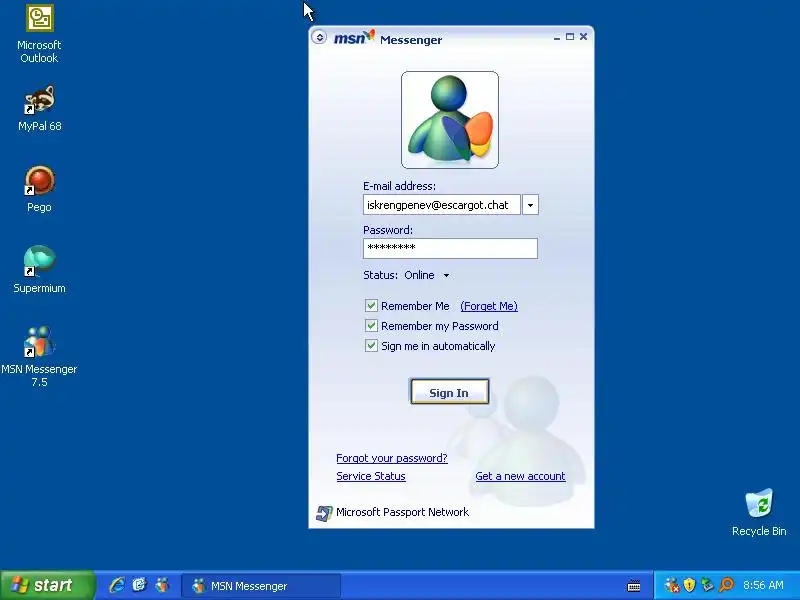
Task: Click the MSN Messenger display picture
Action: coord(449,120)
